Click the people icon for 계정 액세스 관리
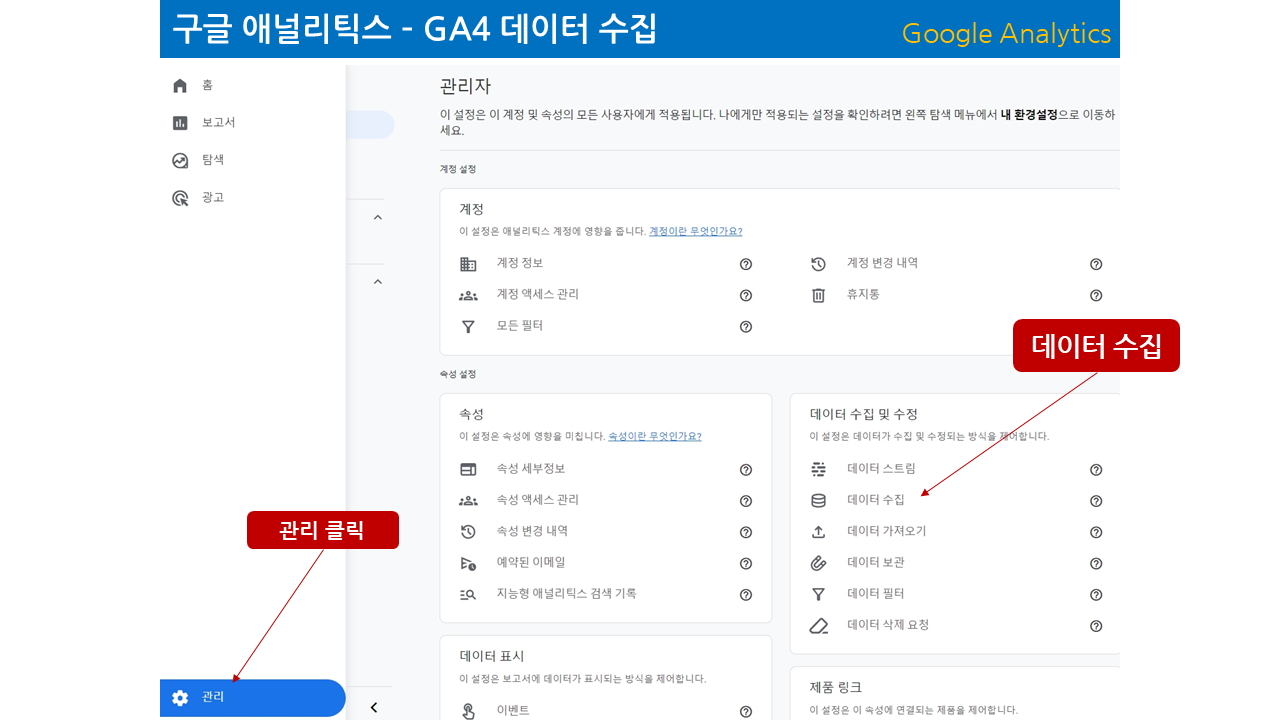Image resolution: width=1280 pixels, height=720 pixels. [x=468, y=295]
